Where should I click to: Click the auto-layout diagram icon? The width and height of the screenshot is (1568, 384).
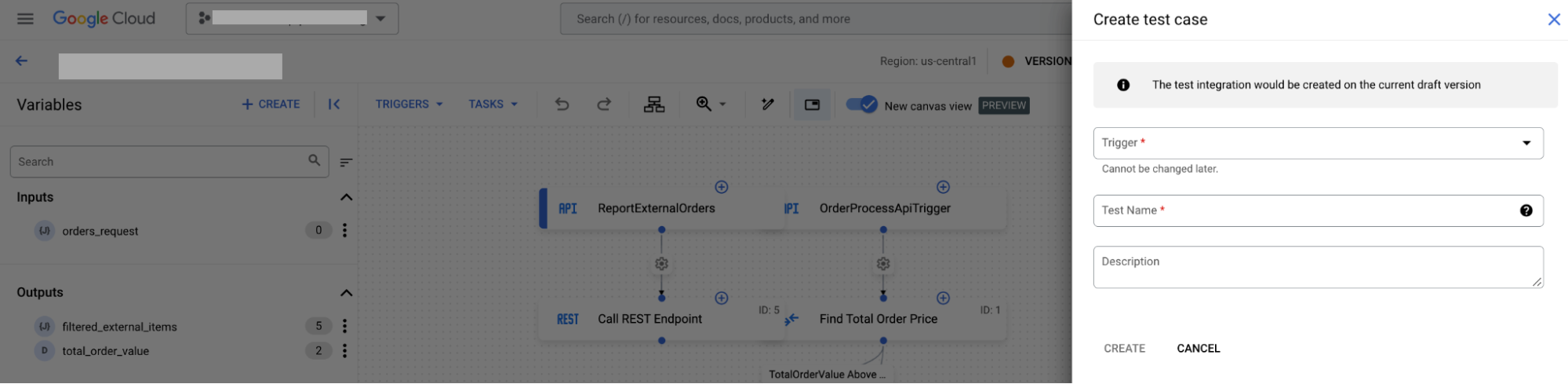click(654, 104)
